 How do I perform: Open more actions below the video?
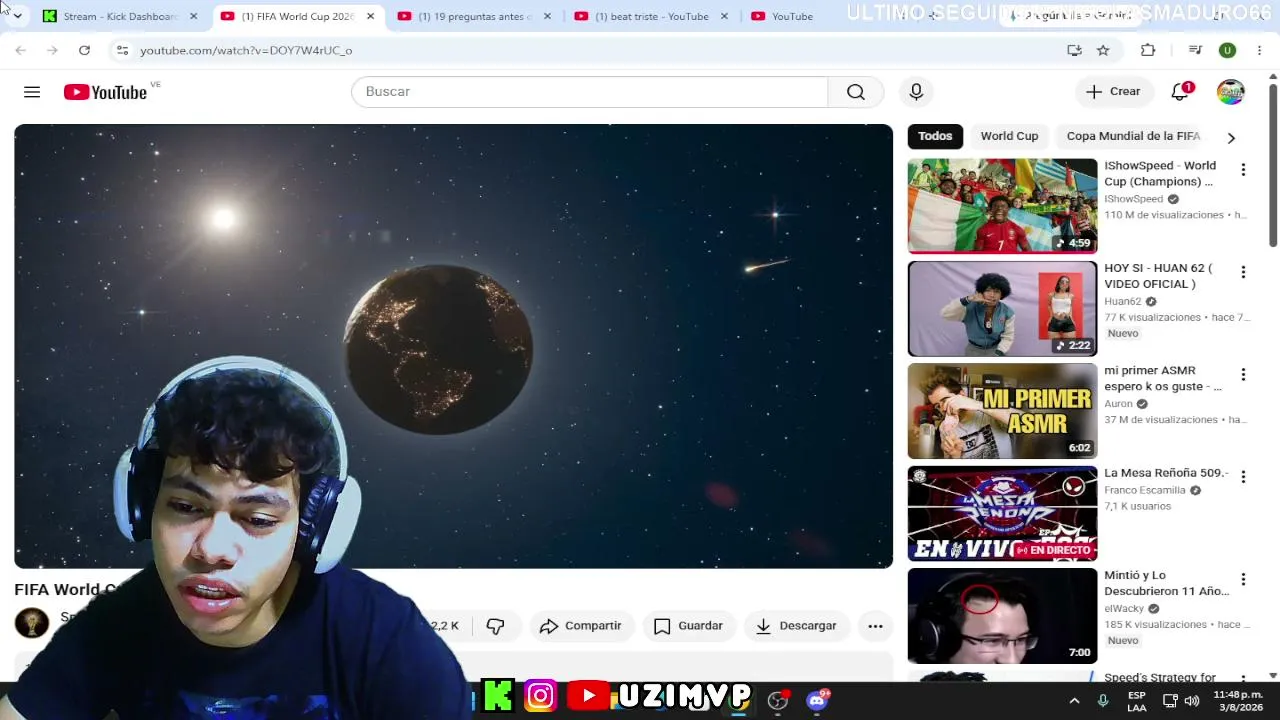coord(875,626)
